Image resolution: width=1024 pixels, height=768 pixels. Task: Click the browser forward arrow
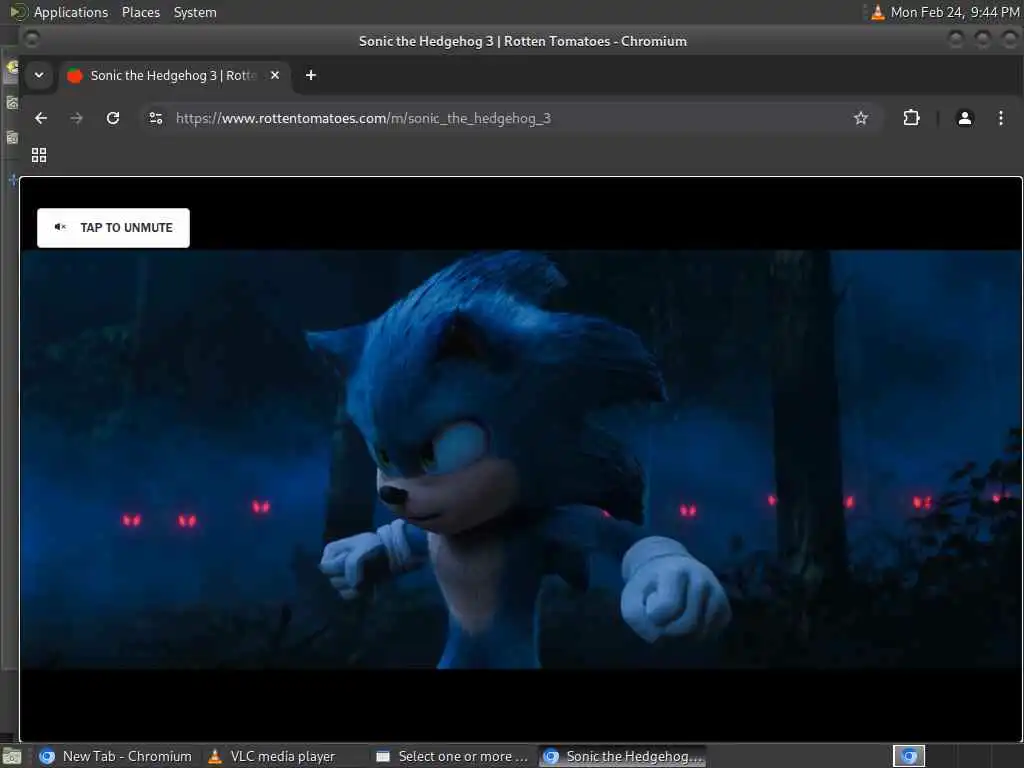tap(76, 118)
